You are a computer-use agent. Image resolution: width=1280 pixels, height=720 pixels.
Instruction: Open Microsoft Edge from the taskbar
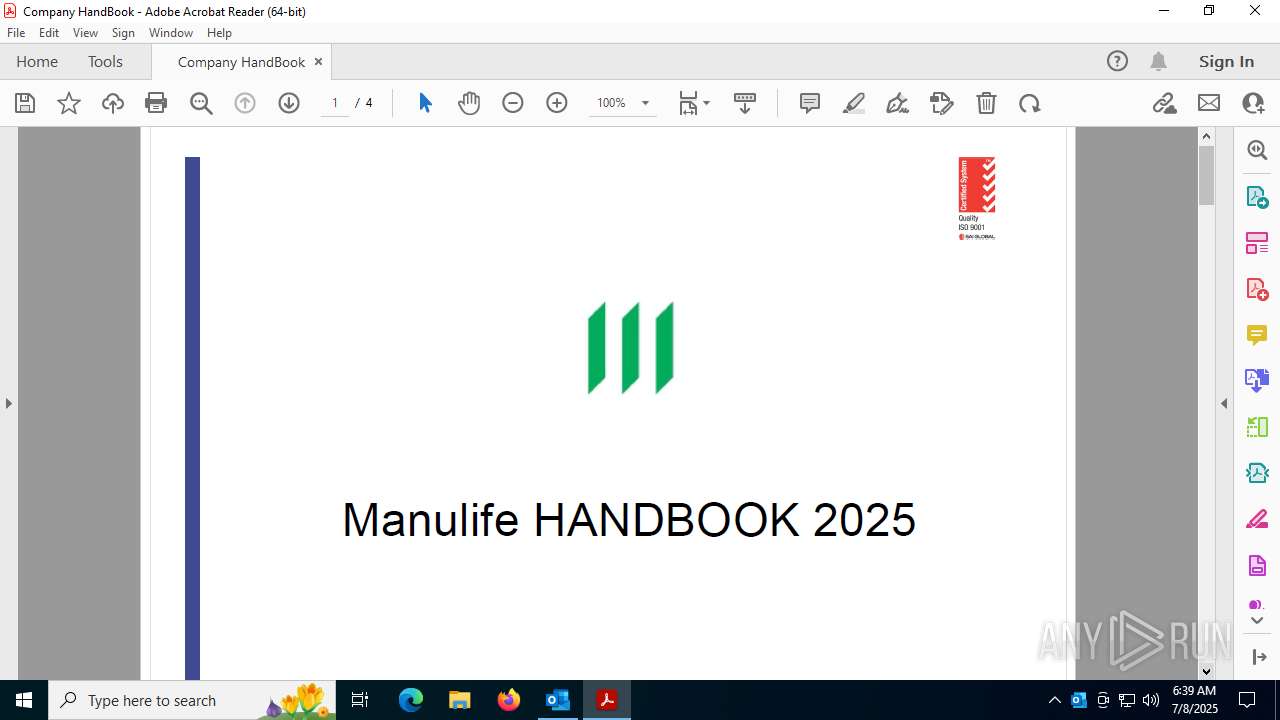click(x=411, y=700)
